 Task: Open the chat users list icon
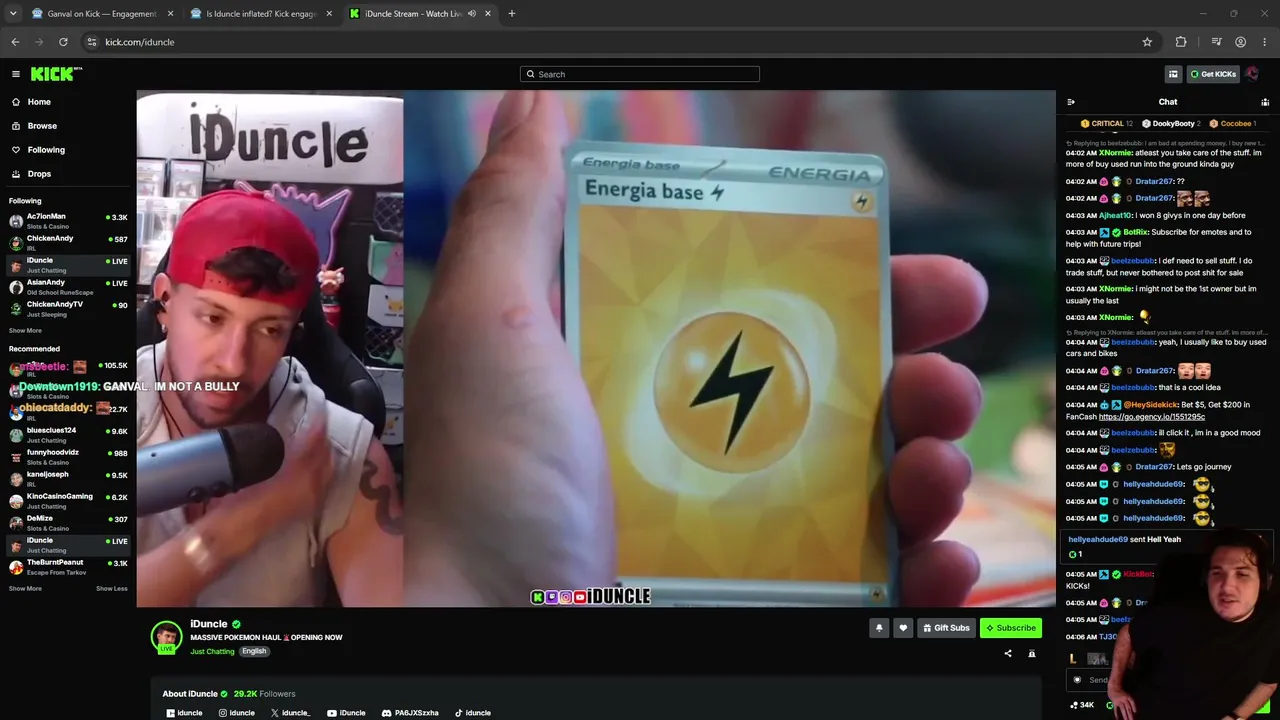(x=1265, y=102)
